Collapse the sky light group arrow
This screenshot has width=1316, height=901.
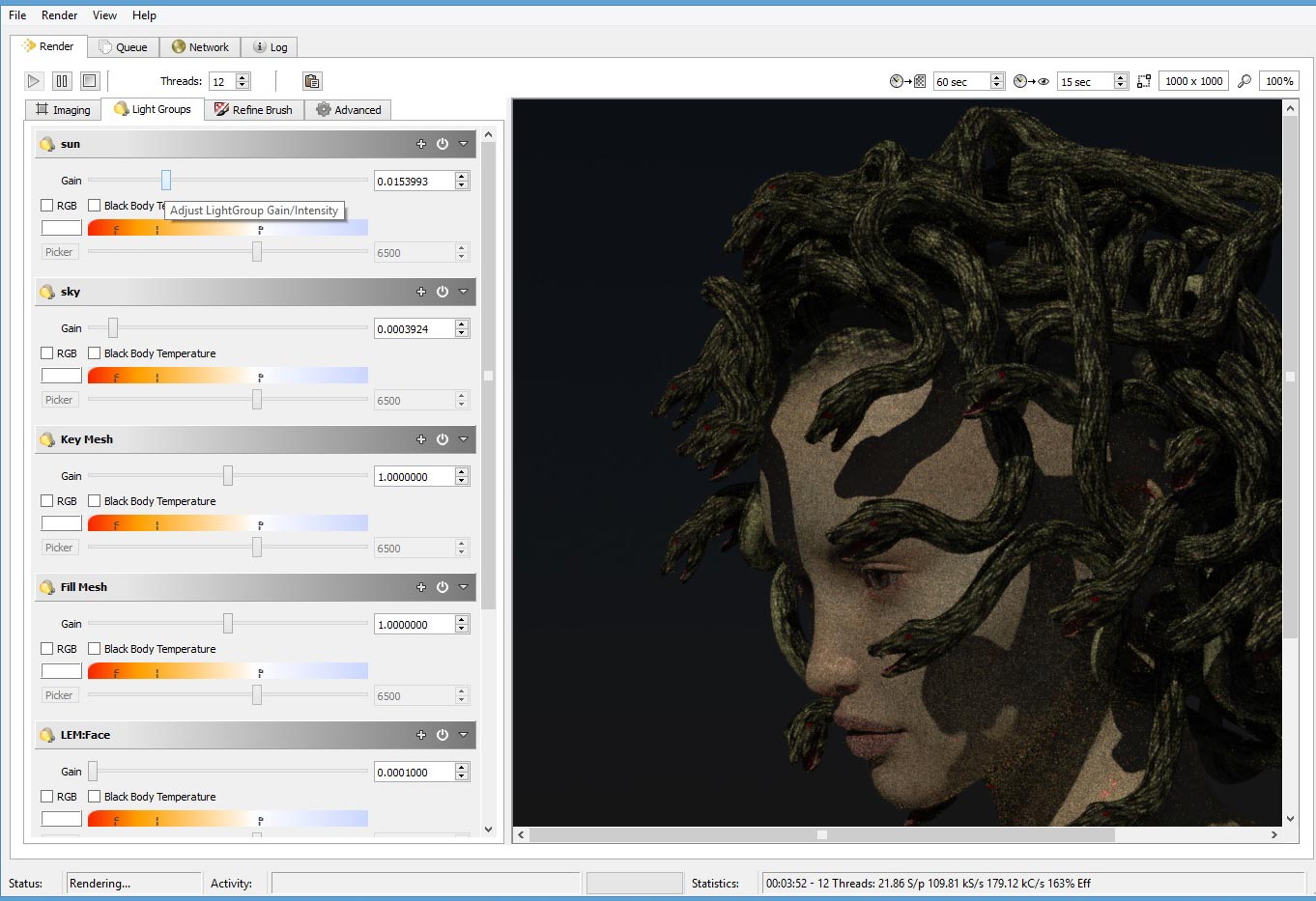pos(463,292)
